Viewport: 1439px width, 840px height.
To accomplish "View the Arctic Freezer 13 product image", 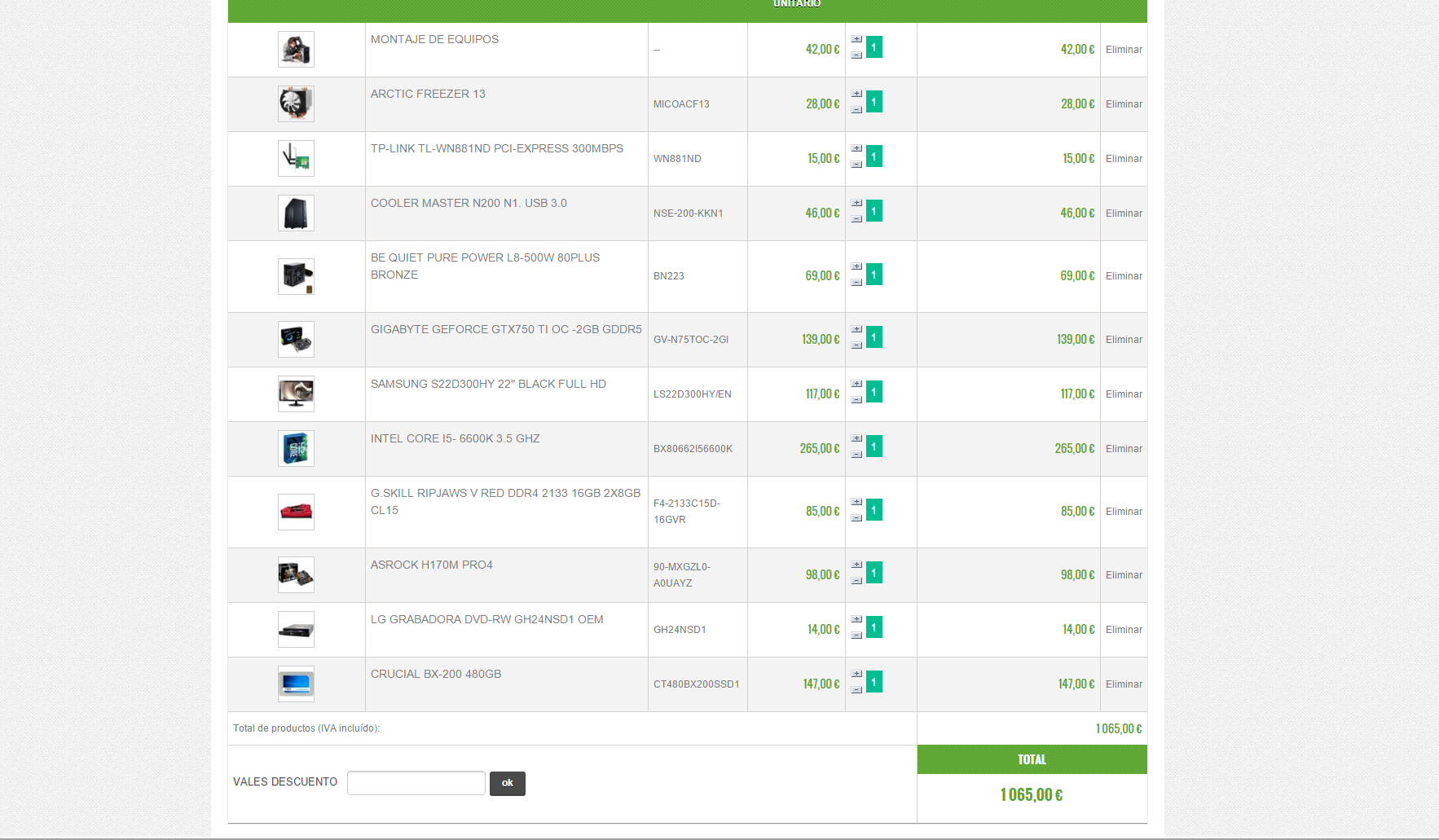I will [x=296, y=104].
